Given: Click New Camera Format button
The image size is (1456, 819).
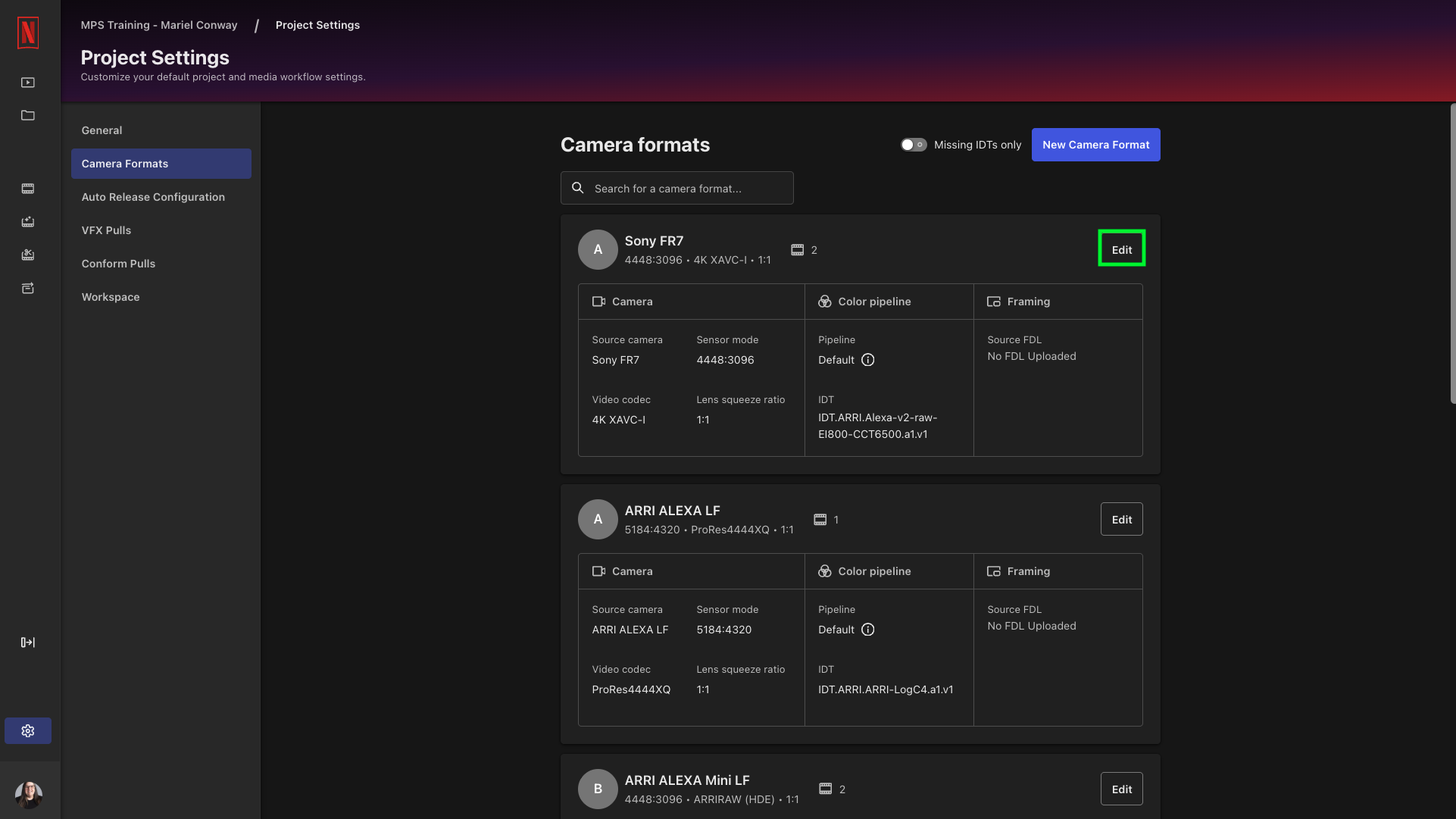Looking at the screenshot, I should coord(1095,145).
